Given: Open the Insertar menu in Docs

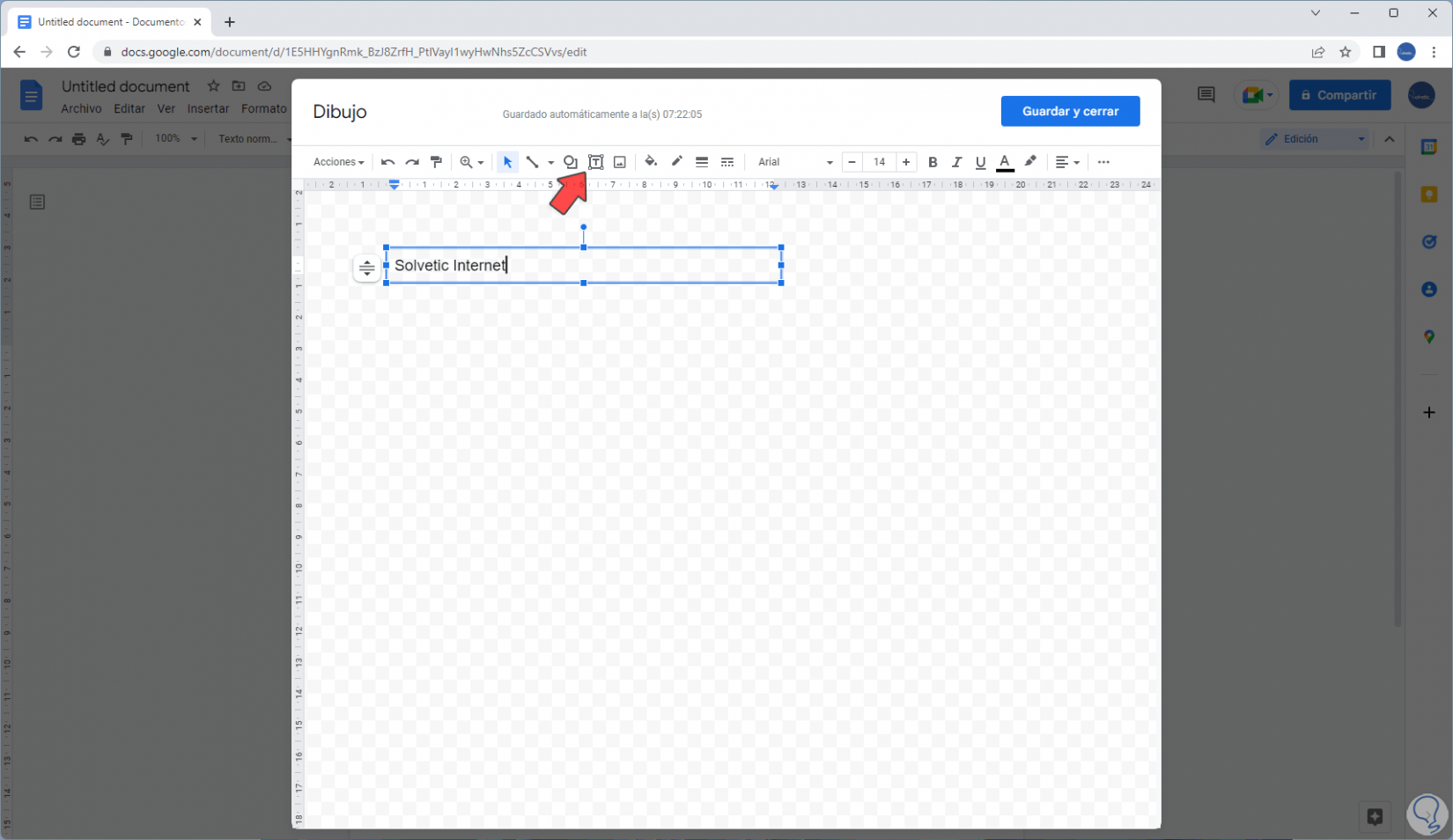Looking at the screenshot, I should click(x=208, y=108).
